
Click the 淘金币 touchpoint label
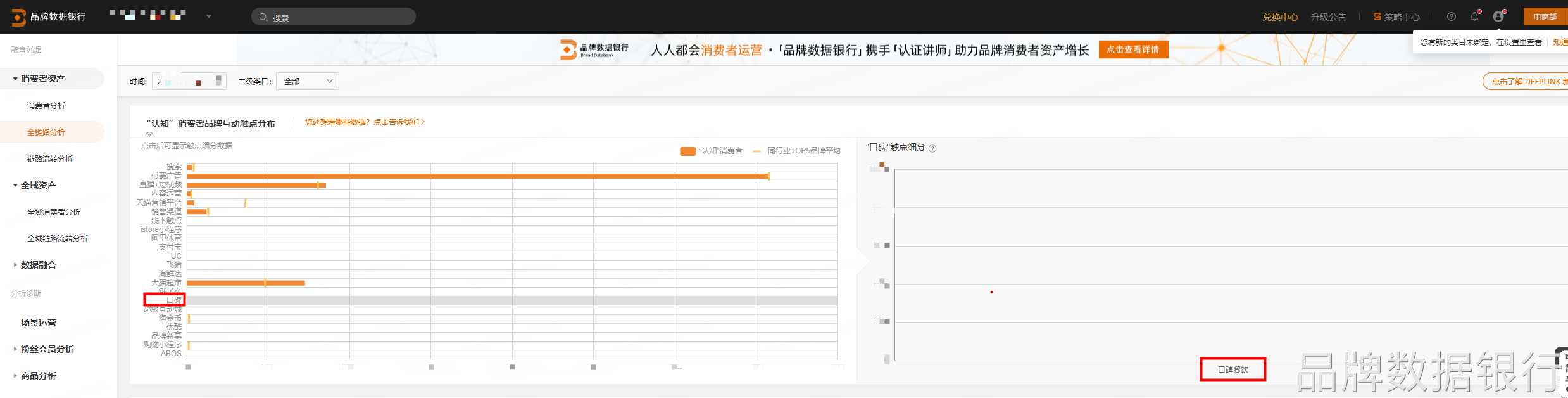point(170,318)
